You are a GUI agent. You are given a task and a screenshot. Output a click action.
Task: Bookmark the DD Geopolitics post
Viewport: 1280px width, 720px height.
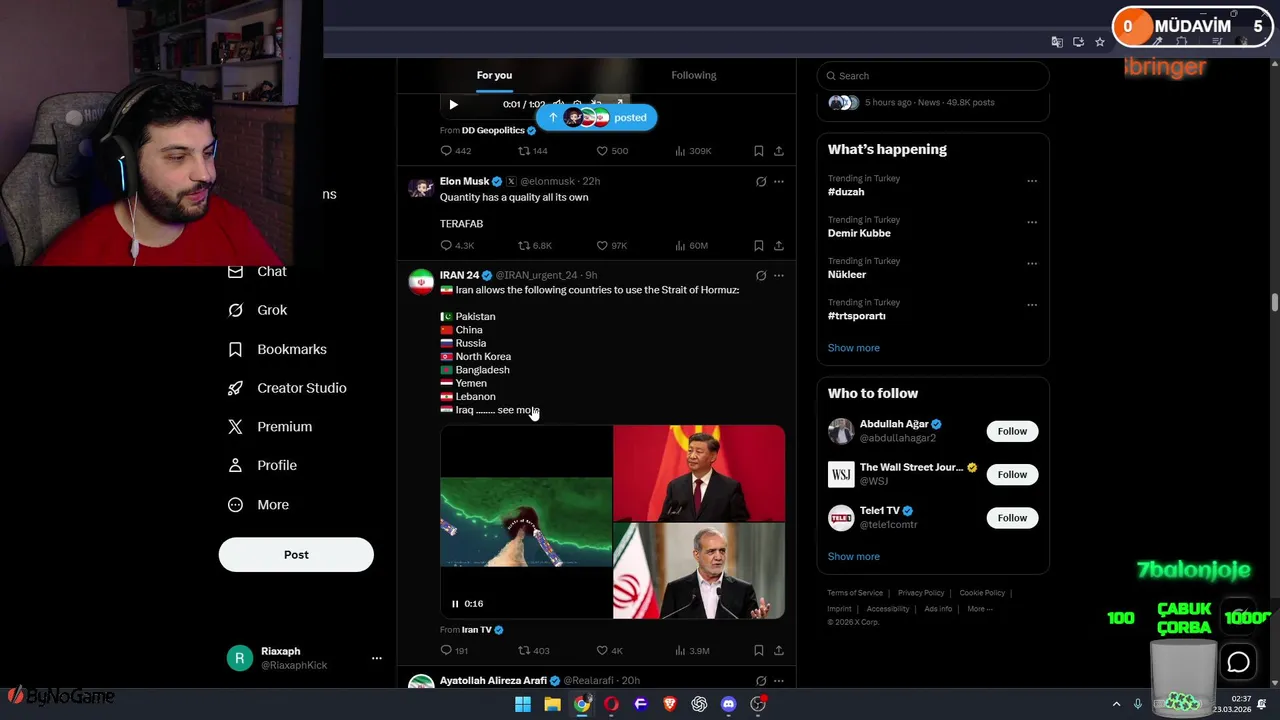pos(759,151)
